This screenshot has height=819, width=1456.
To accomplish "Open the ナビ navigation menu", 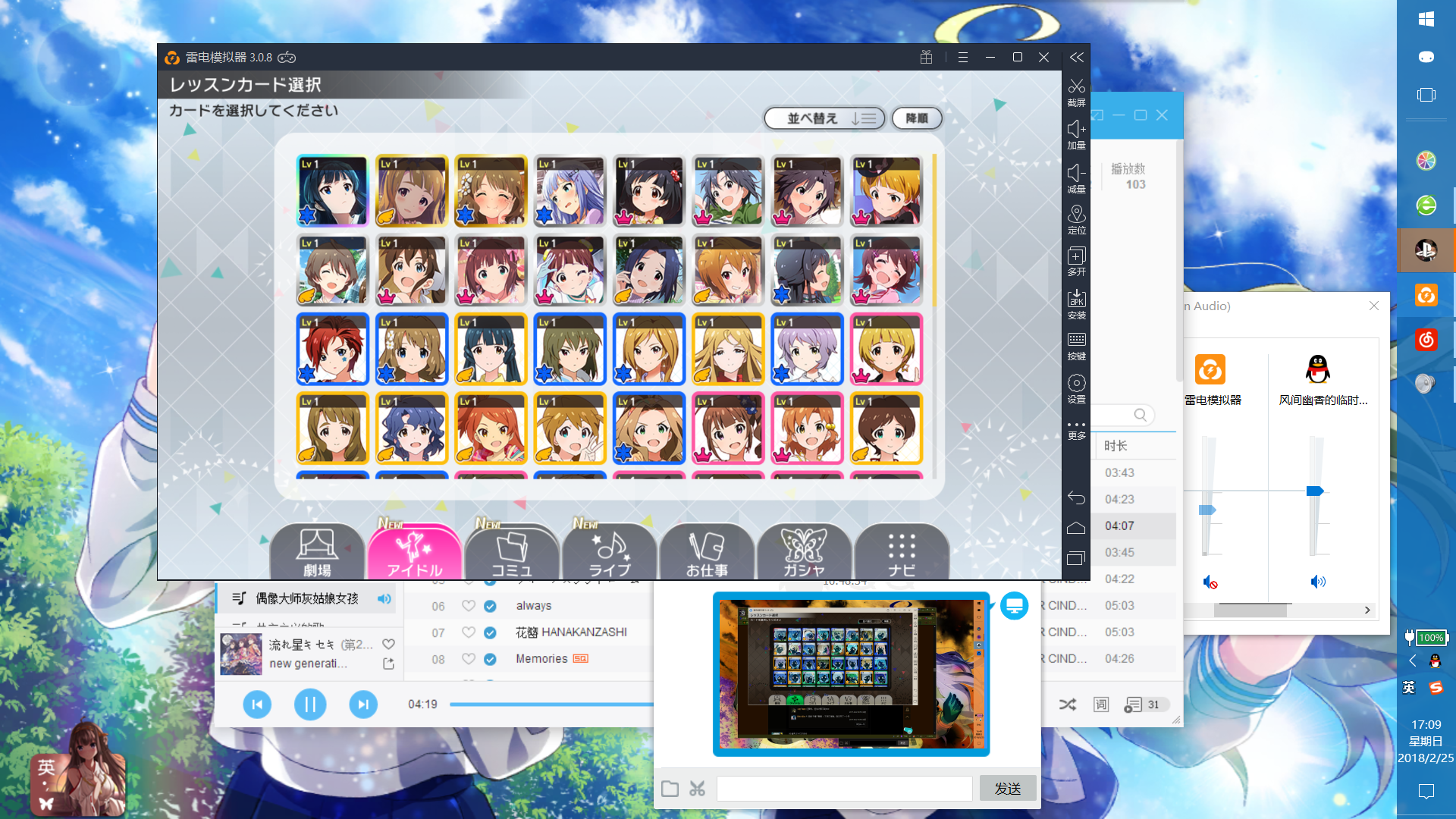I will (902, 552).
